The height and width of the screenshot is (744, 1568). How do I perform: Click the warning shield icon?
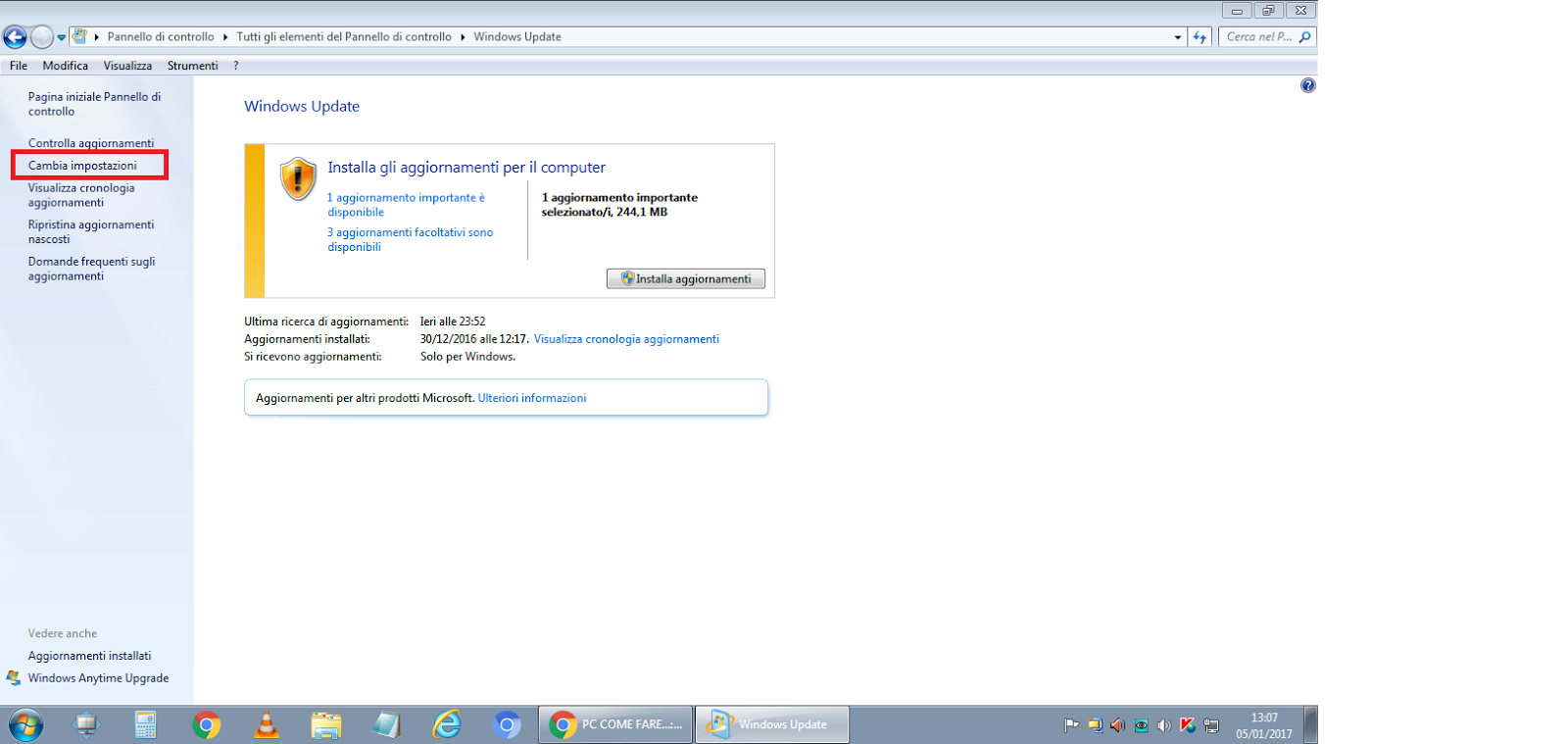(x=298, y=179)
